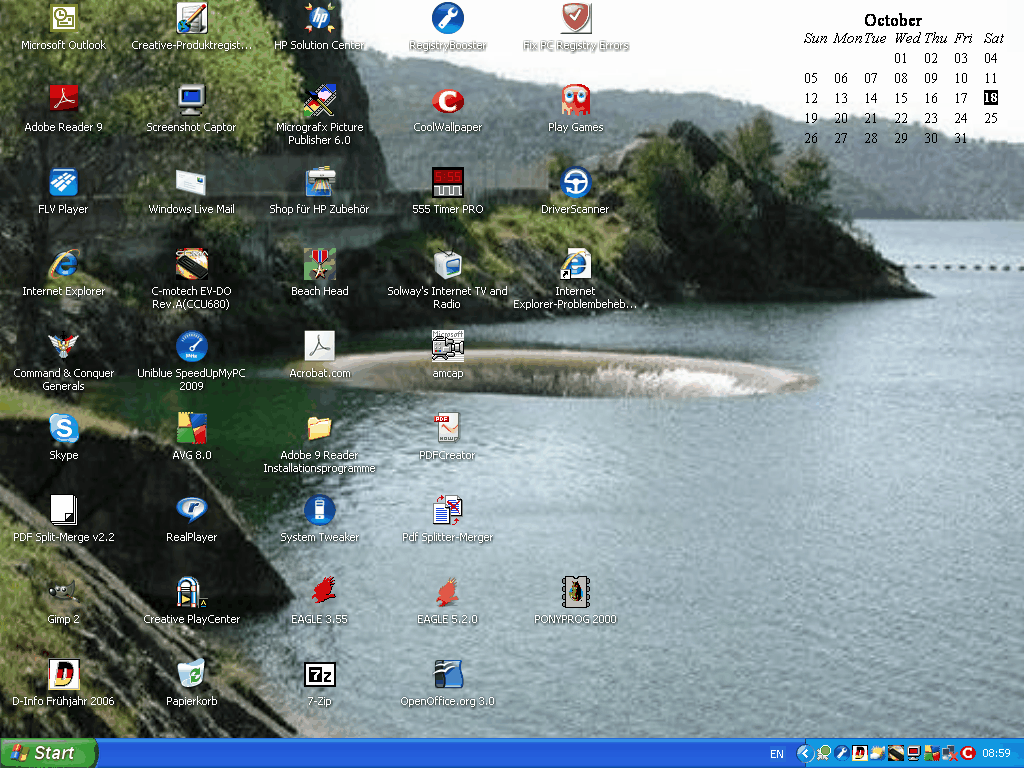Launch HP Solution Center
The height and width of the screenshot is (768, 1024).
point(319,18)
